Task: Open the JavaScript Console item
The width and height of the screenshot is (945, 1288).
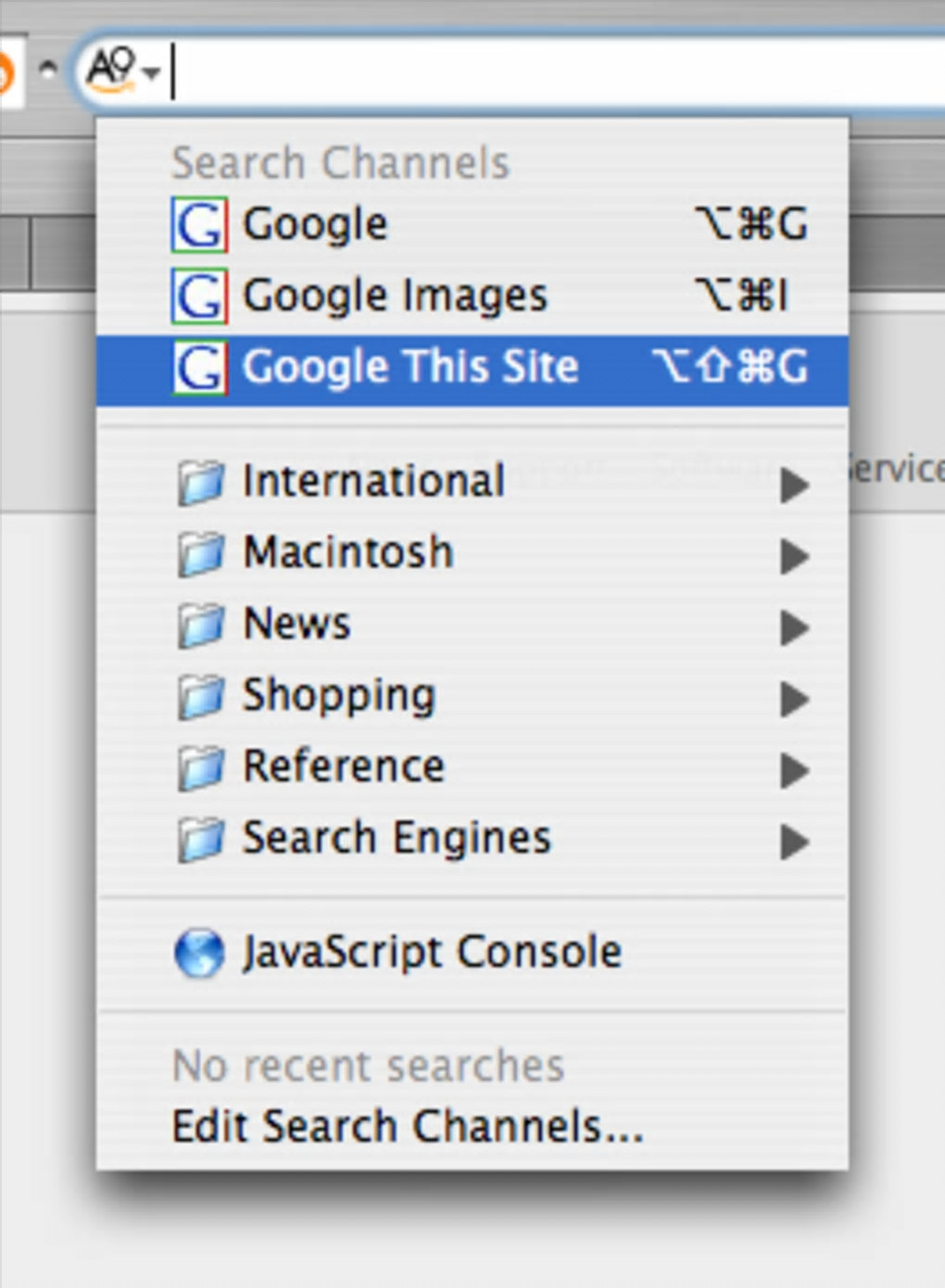Action: [x=432, y=953]
